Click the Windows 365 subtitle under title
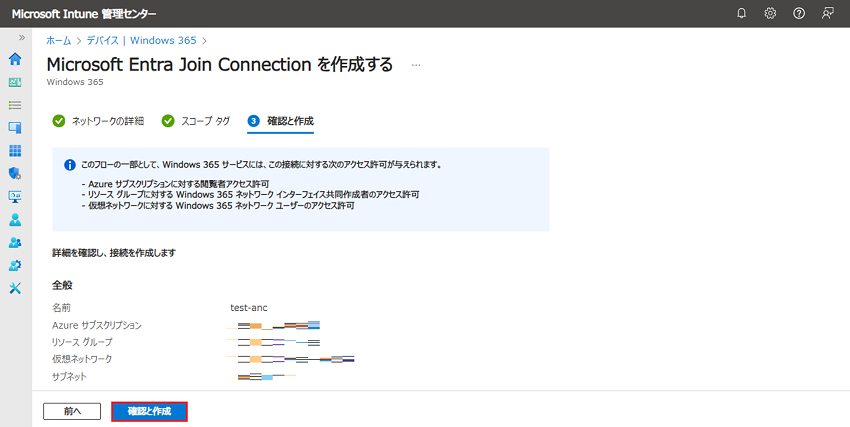 [x=75, y=82]
